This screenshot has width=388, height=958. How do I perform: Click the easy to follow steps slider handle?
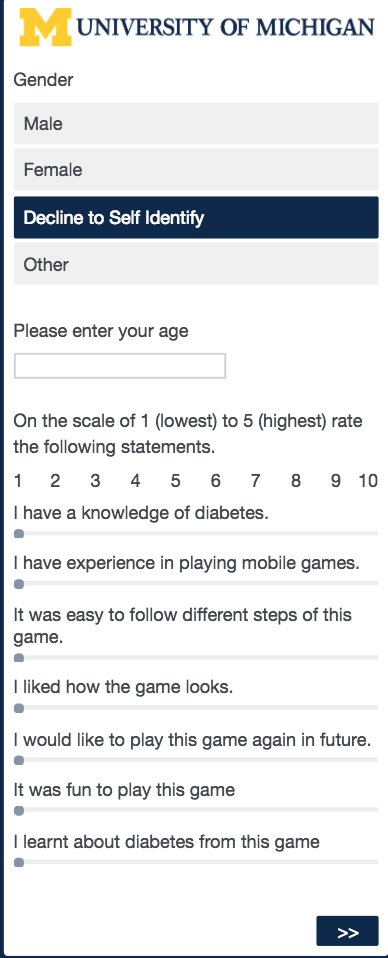19,658
